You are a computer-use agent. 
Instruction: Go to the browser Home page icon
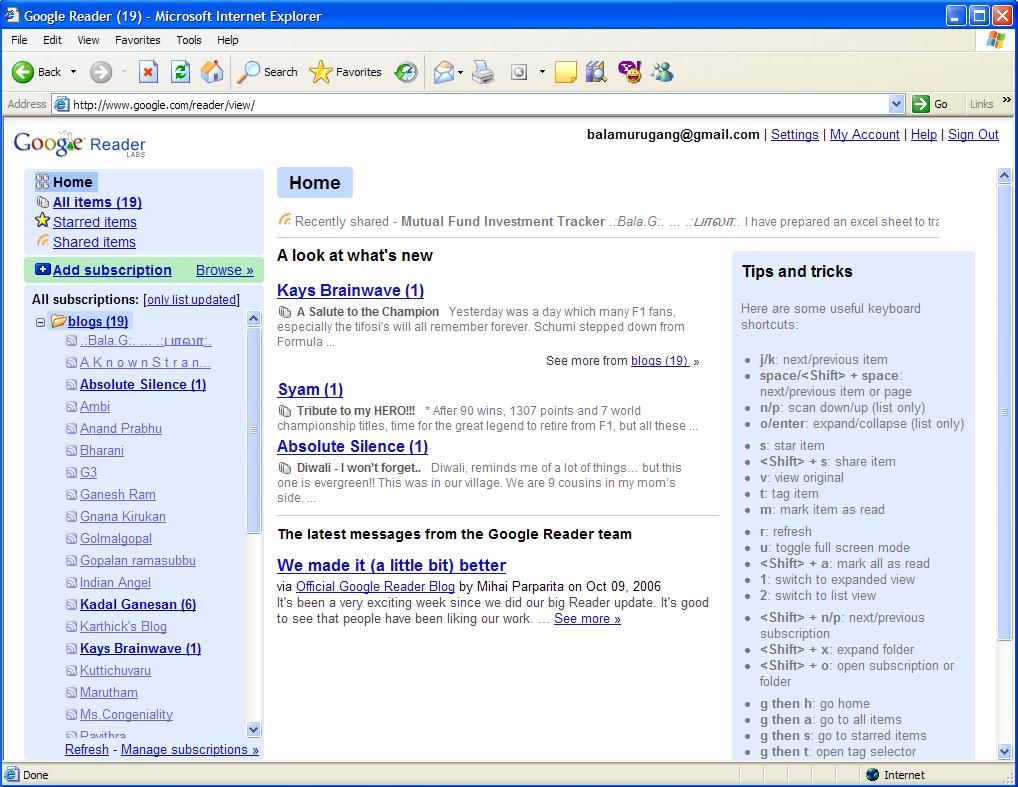tap(212, 72)
